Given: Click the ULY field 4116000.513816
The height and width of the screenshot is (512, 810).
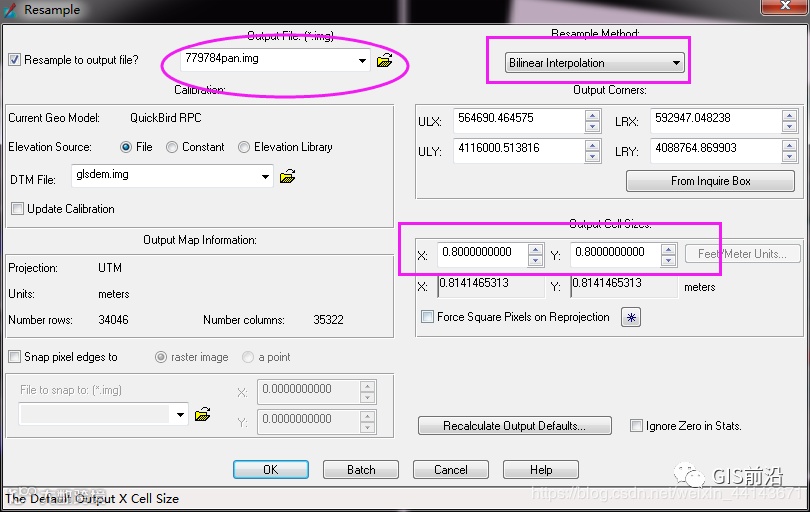Looking at the screenshot, I should coord(519,151).
